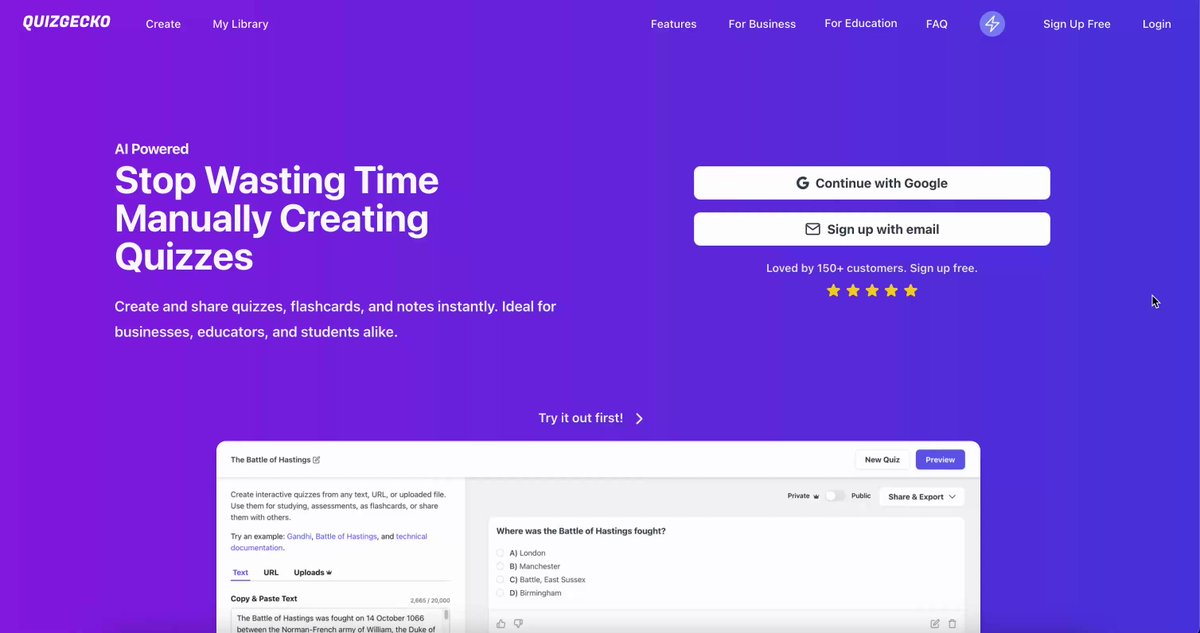This screenshot has width=1200, height=633.
Task: Click the thumbs down icon under the question
Action: (518, 622)
